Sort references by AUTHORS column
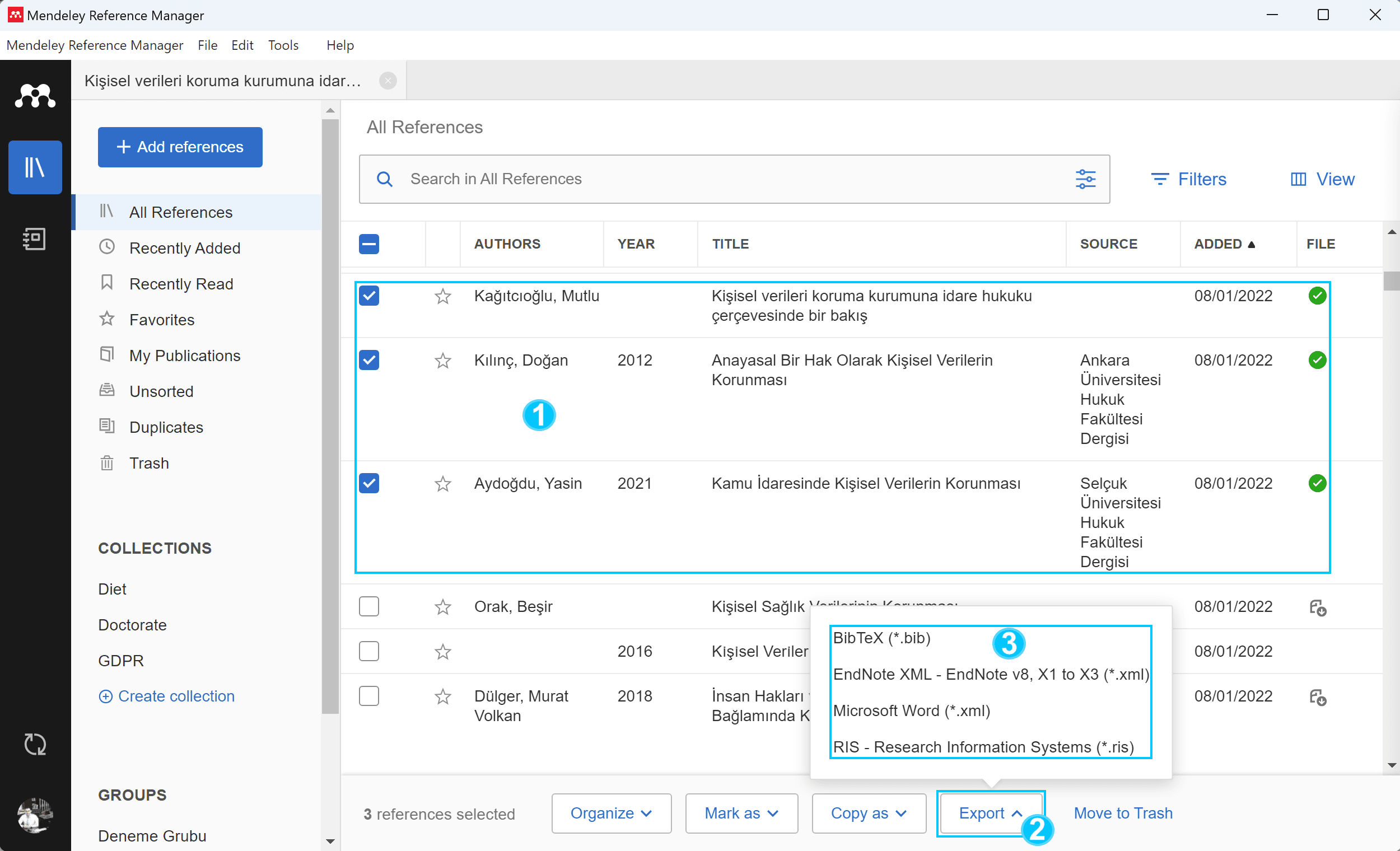Viewport: 1400px width, 851px height. tap(507, 244)
